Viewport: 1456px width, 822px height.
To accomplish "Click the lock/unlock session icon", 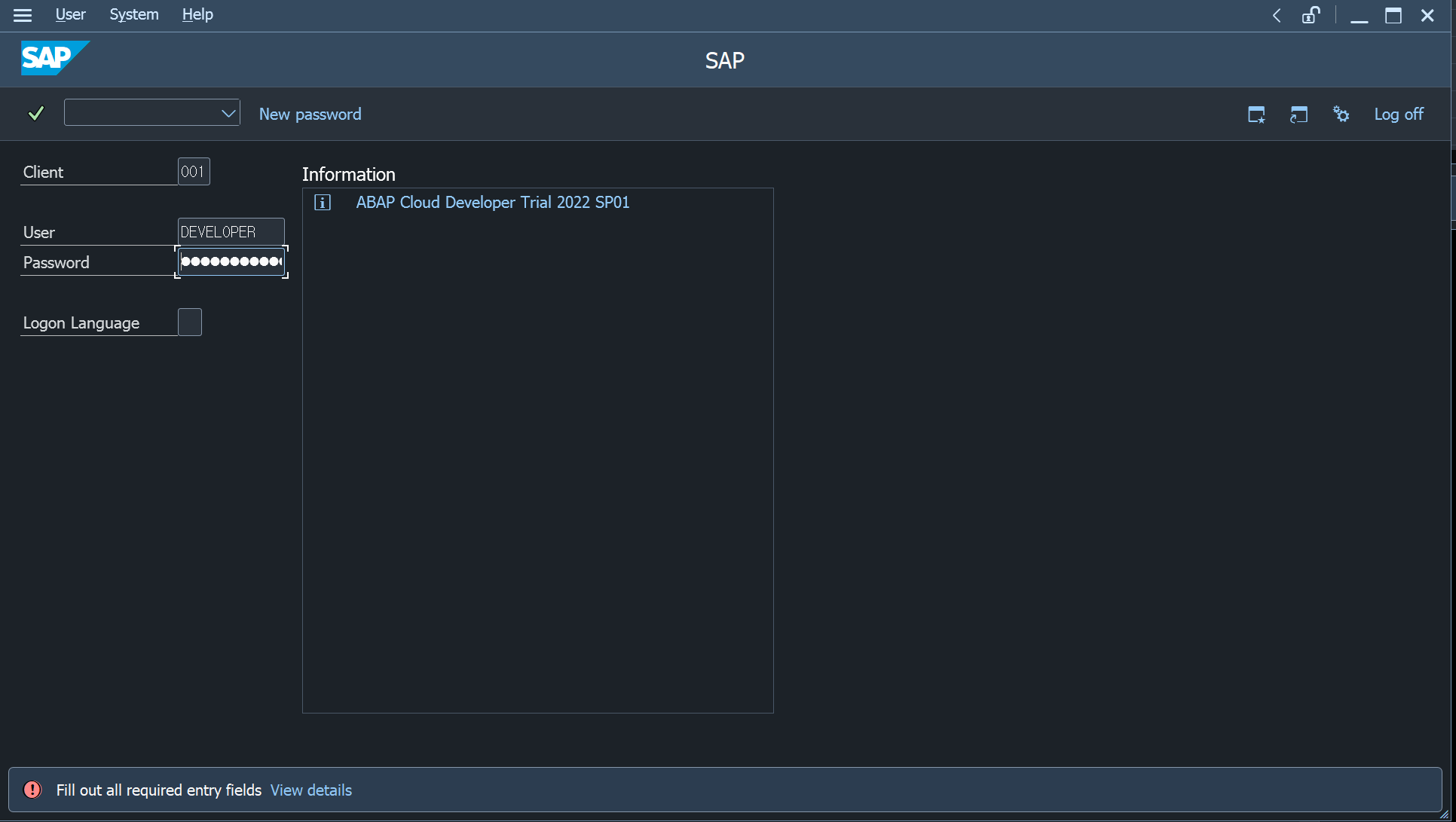I will tap(1311, 15).
